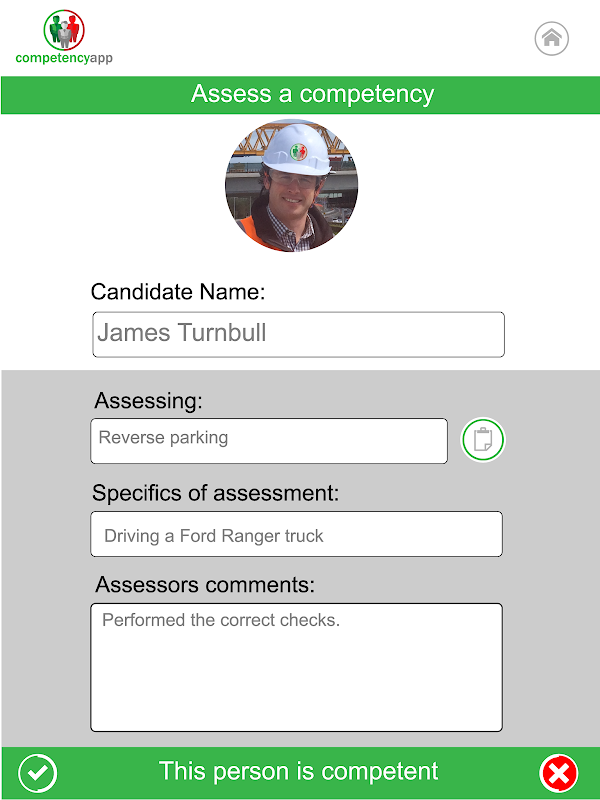Mark competent with the green checkmark
The width and height of the screenshot is (600, 800).
[x=38, y=773]
